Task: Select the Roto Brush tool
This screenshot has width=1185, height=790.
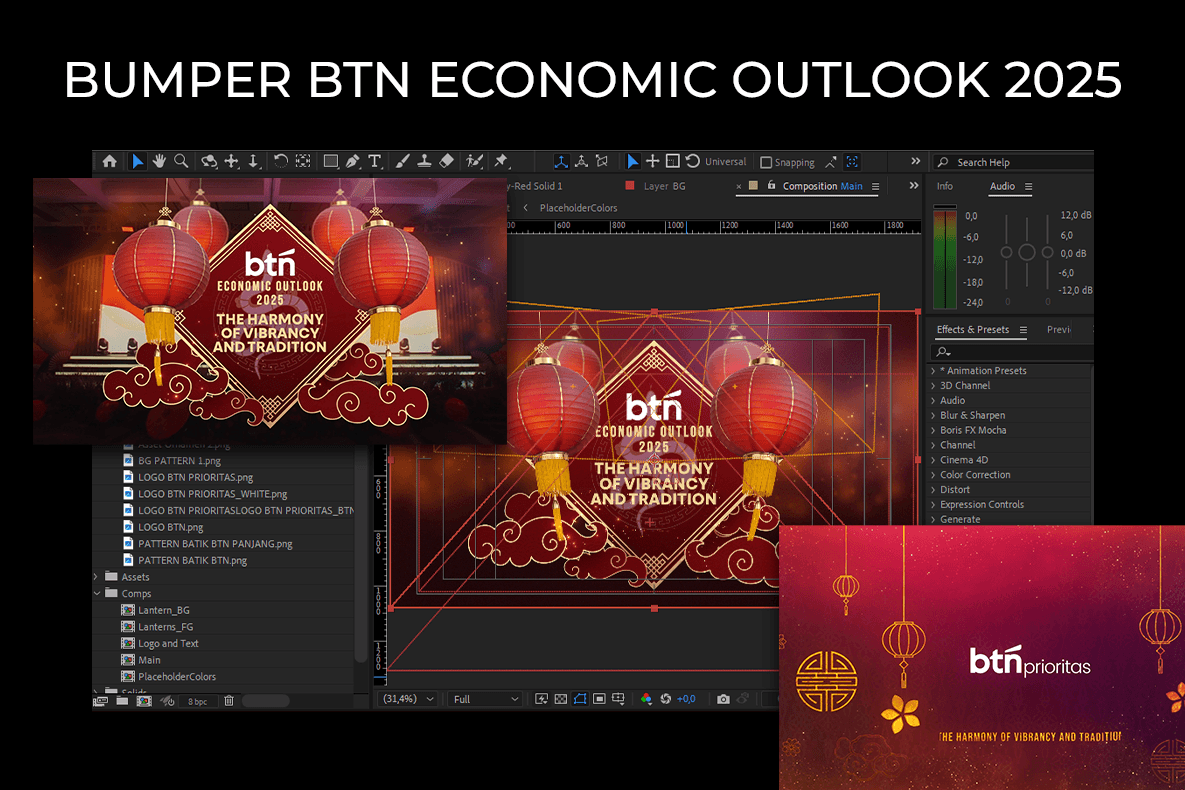Action: click(474, 161)
